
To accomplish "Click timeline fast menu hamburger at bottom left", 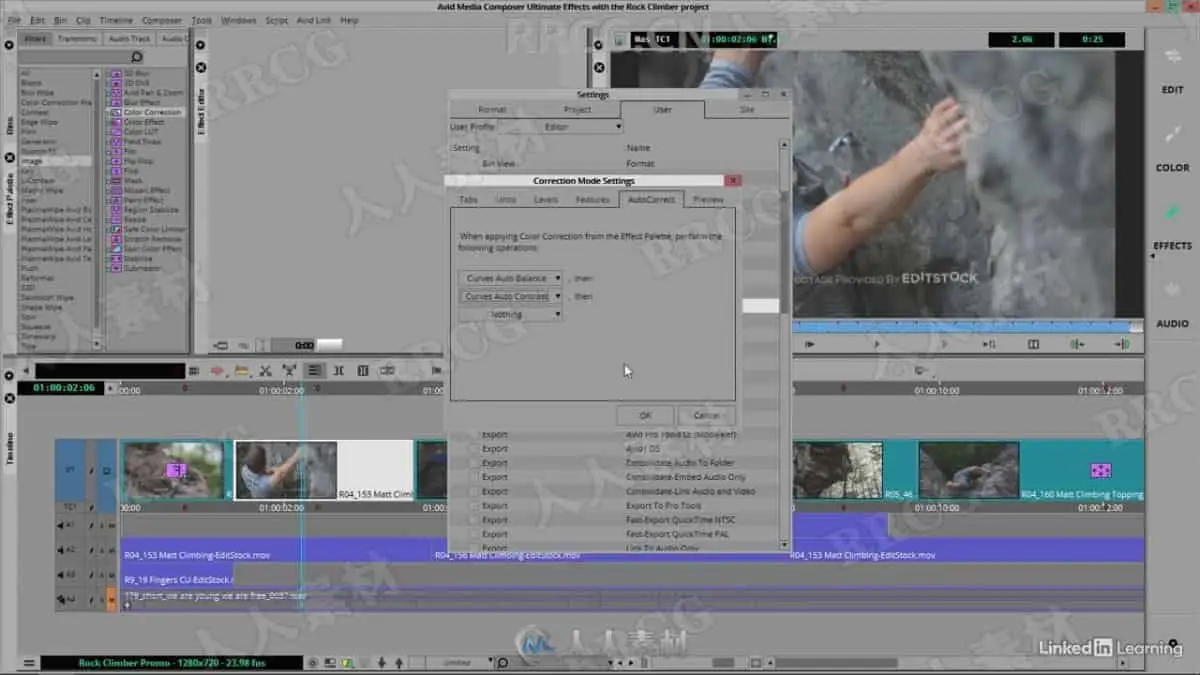I will point(27,663).
